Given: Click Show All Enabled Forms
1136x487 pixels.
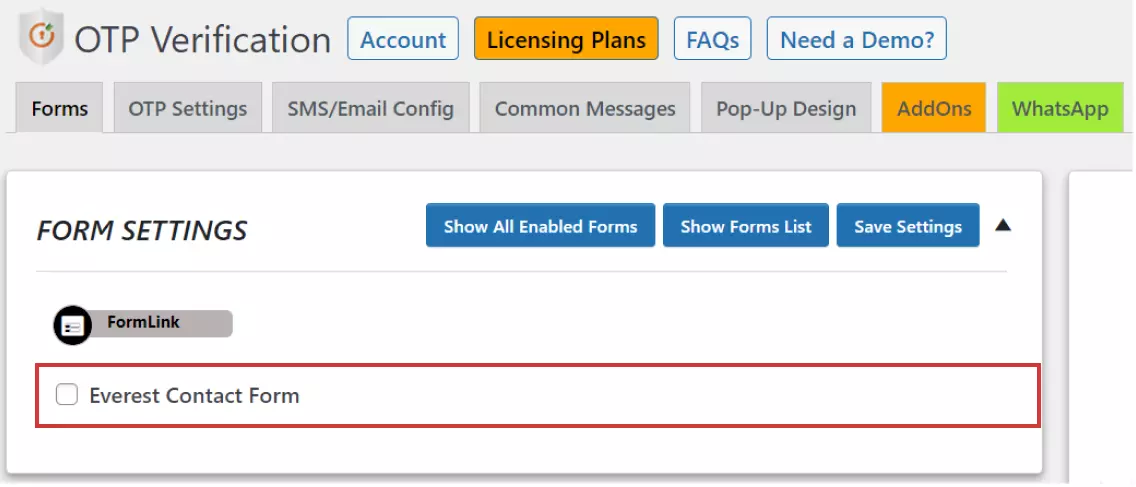Looking at the screenshot, I should (x=540, y=225).
